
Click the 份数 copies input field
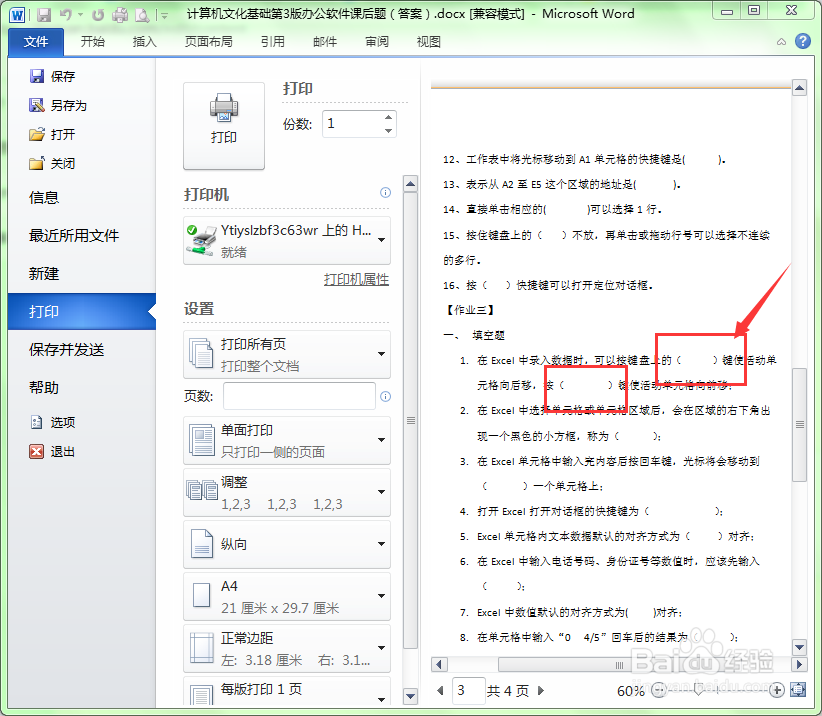(352, 124)
